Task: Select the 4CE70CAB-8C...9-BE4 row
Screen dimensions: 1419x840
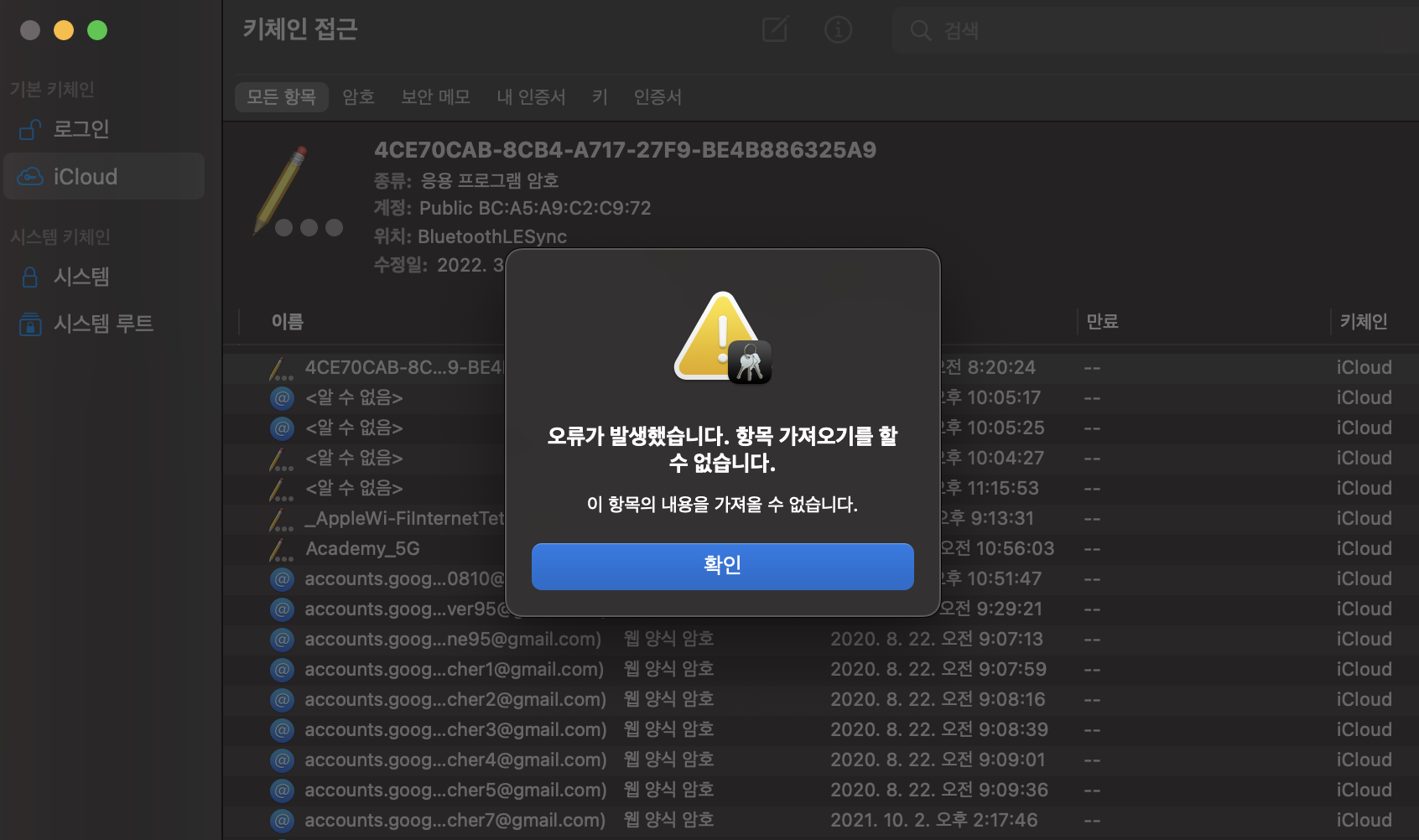Action: 820,367
